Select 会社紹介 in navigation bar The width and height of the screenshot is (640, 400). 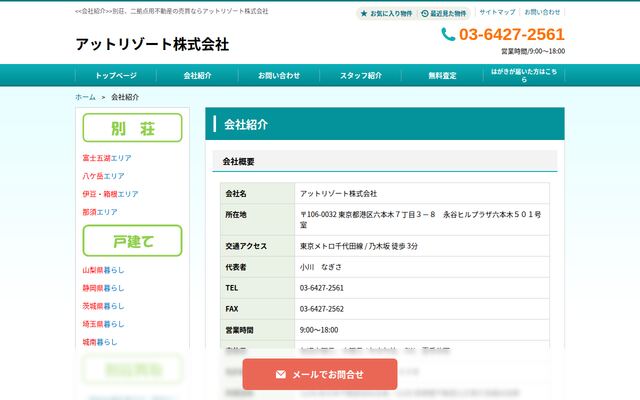point(198,76)
